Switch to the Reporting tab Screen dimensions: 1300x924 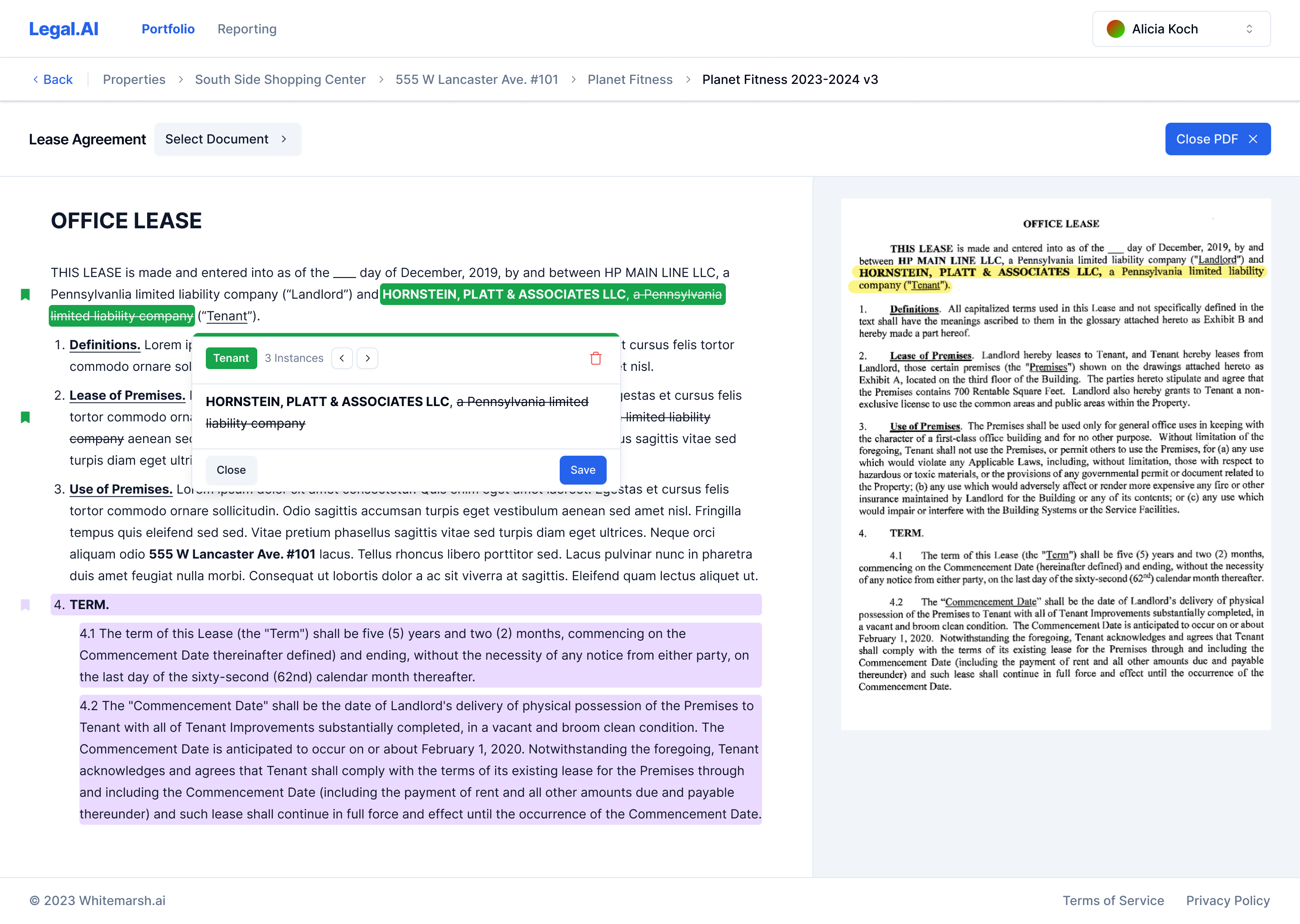coord(247,29)
